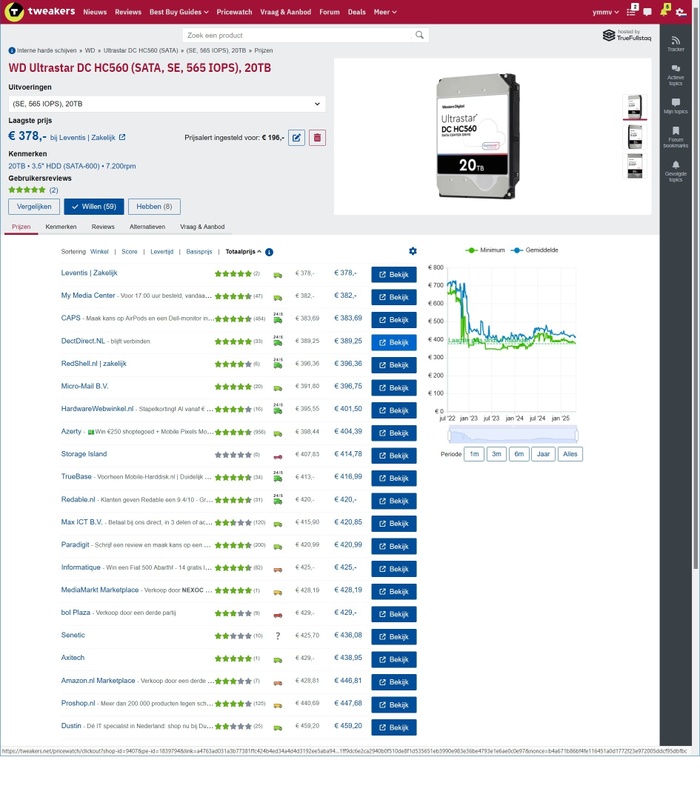Screen dimensions: 700x800
Task: Click info icon next to Totaalprijs
Action: 269,252
